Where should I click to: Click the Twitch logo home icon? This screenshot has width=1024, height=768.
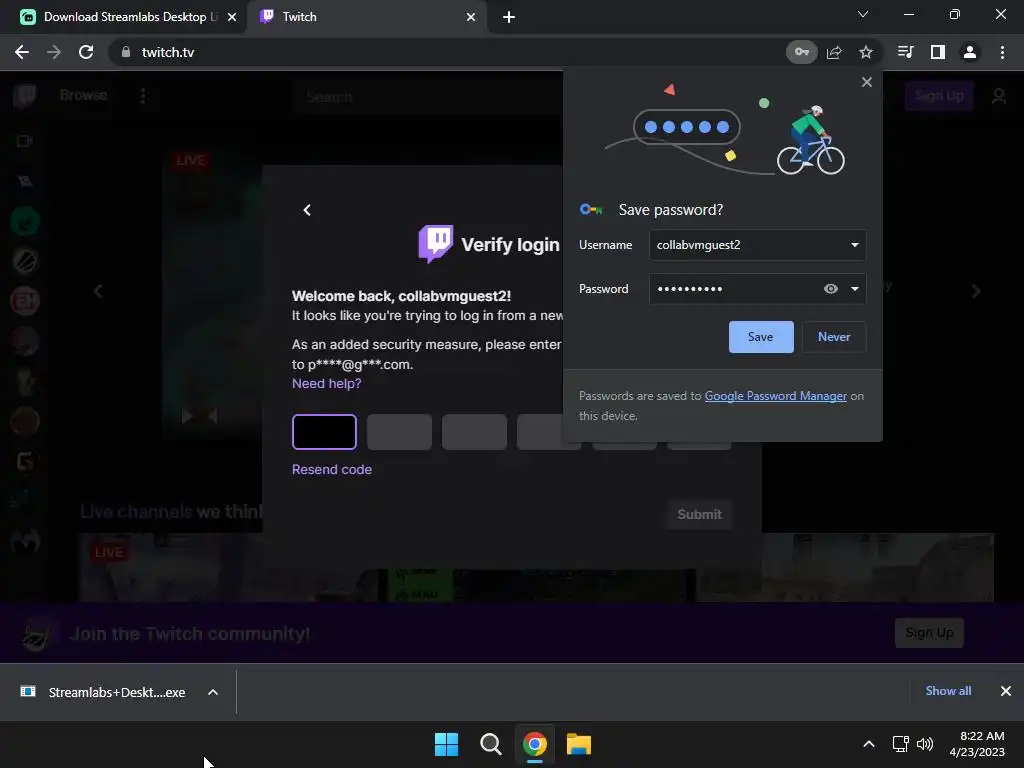click(25, 96)
